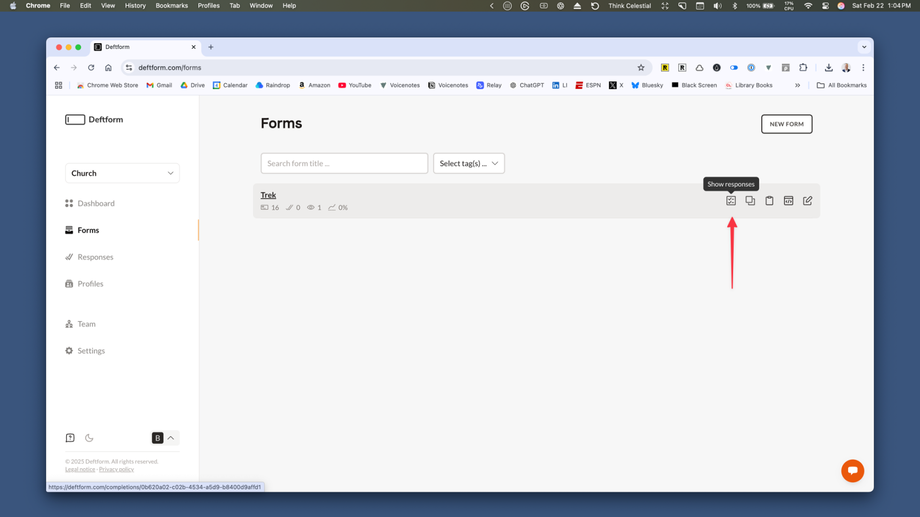Viewport: 920px width, 517px height.
Task: Open the Calendar bookmark
Action: coord(230,85)
